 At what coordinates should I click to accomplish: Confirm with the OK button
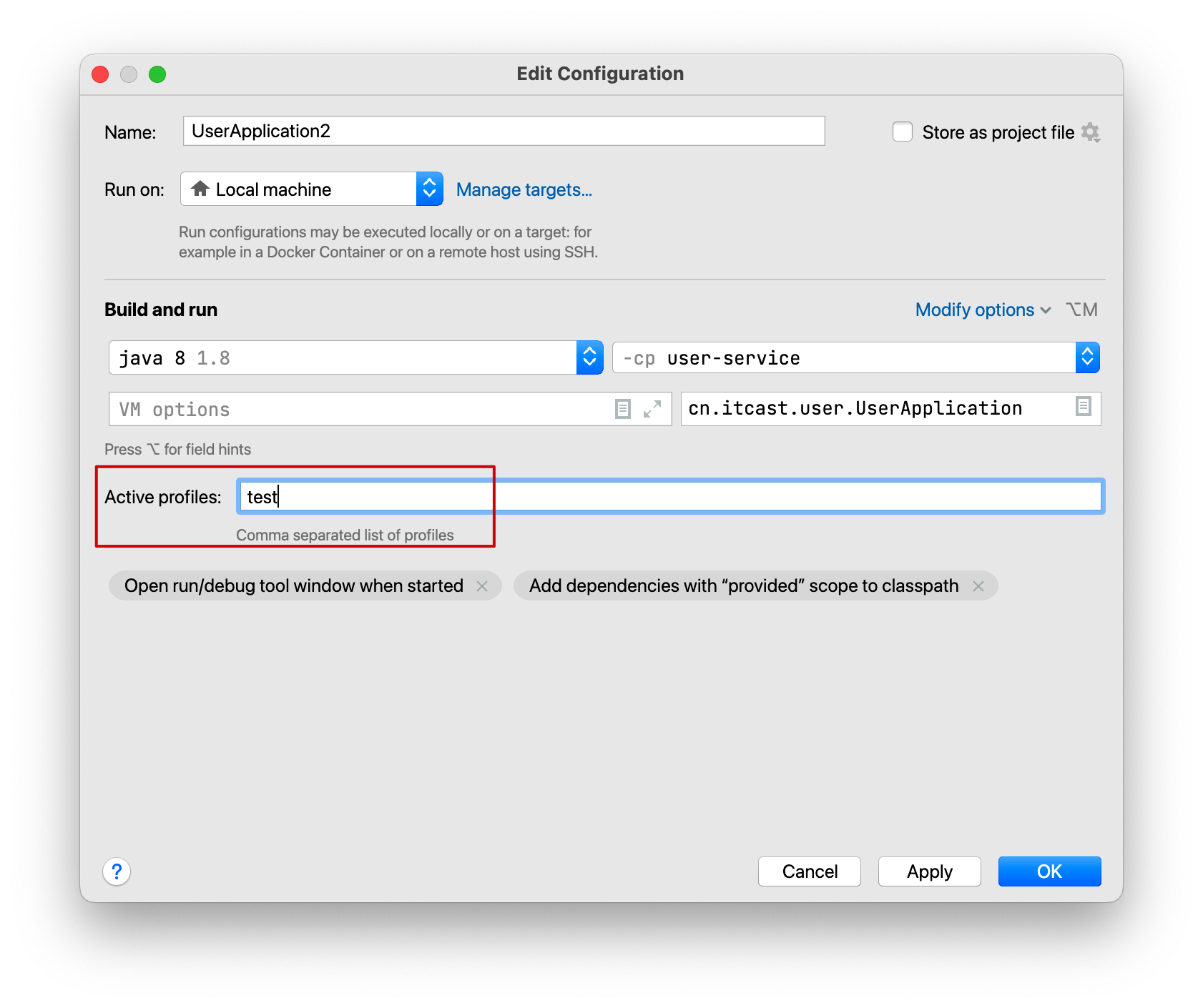point(1050,871)
